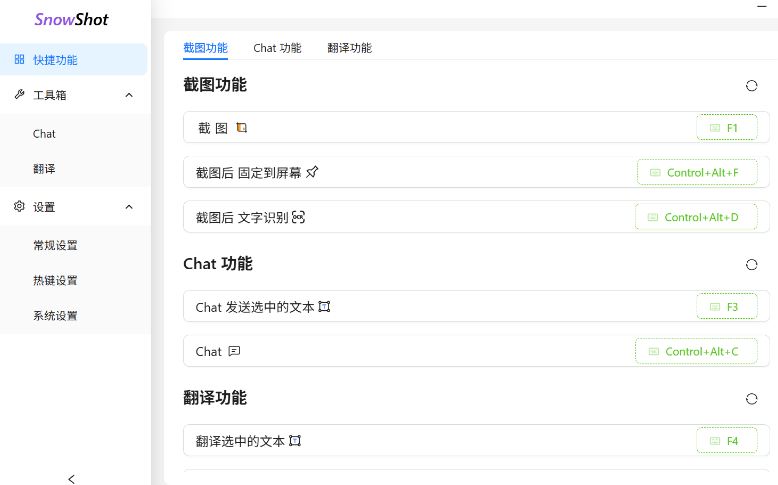Select Chat under 工具箱 in sidebar
Image resolution: width=778 pixels, height=485 pixels.
click(x=44, y=134)
